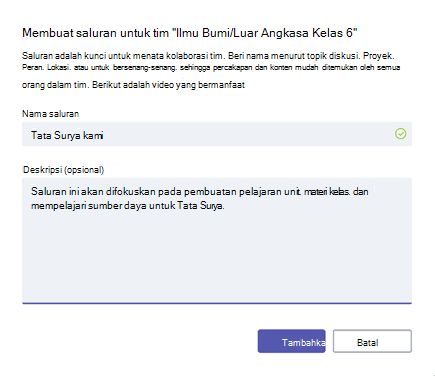Image resolution: width=435 pixels, height=376 pixels.
Task: Click the Batal button
Action: [x=372, y=341]
